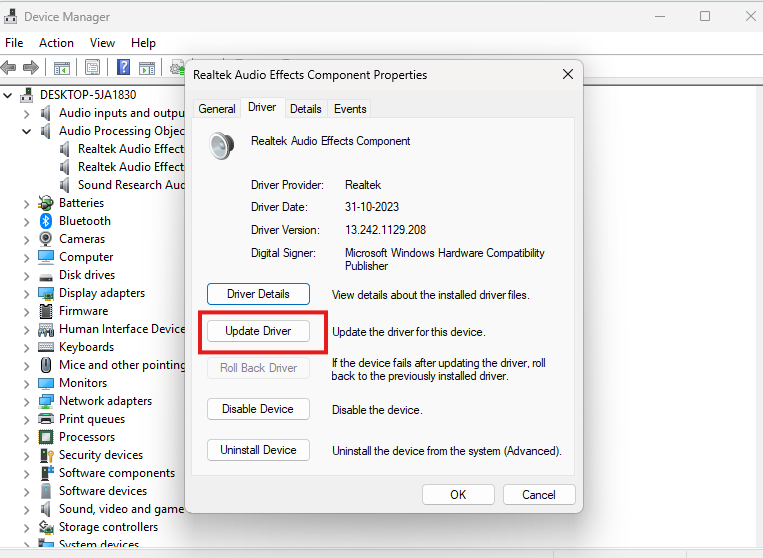Click the show/hide console tree toolbar icon
Image resolution: width=763 pixels, height=558 pixels.
tap(62, 68)
